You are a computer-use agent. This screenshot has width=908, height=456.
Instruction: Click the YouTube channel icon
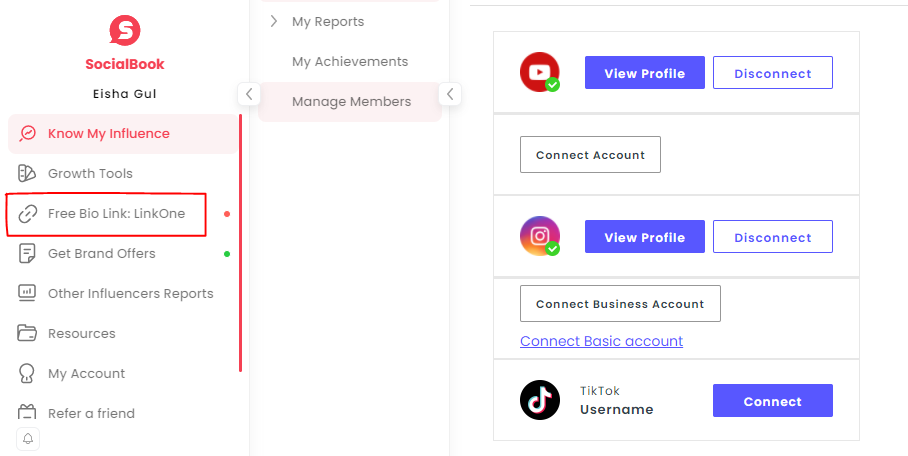point(540,72)
